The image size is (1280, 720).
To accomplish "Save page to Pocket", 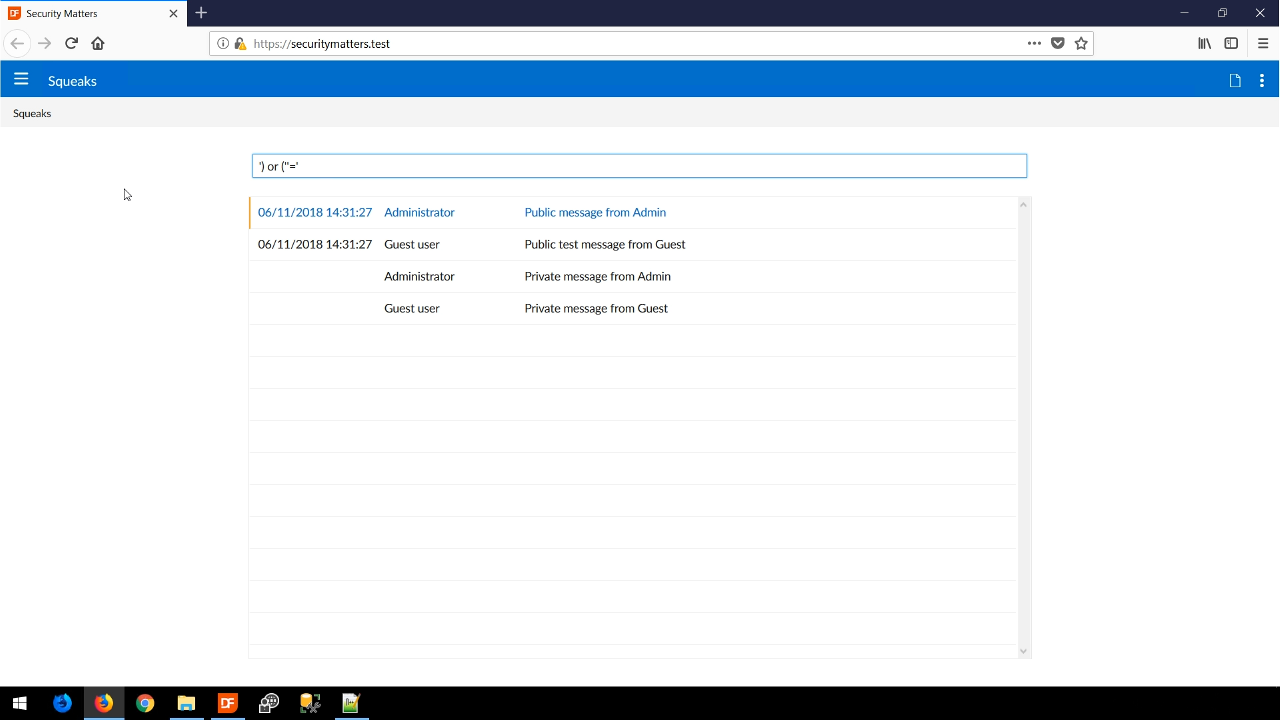I will pos(1058,43).
